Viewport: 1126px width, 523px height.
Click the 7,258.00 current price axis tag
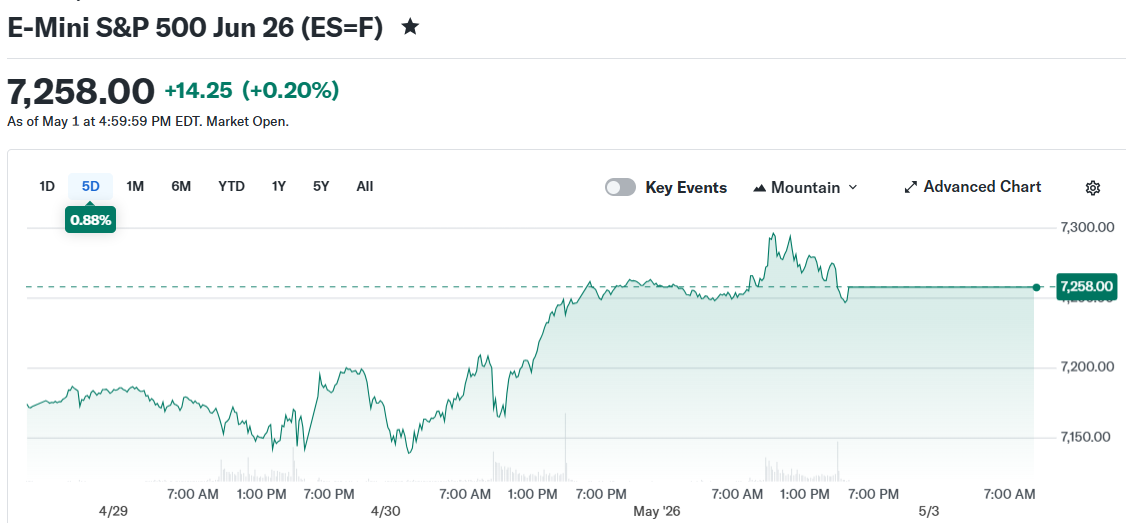click(1087, 287)
